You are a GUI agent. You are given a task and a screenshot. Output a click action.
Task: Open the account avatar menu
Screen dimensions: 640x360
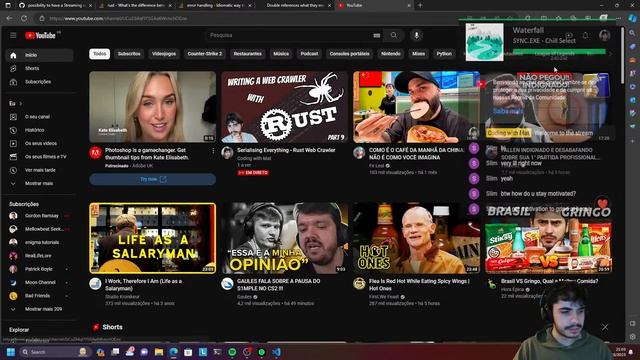604,36
